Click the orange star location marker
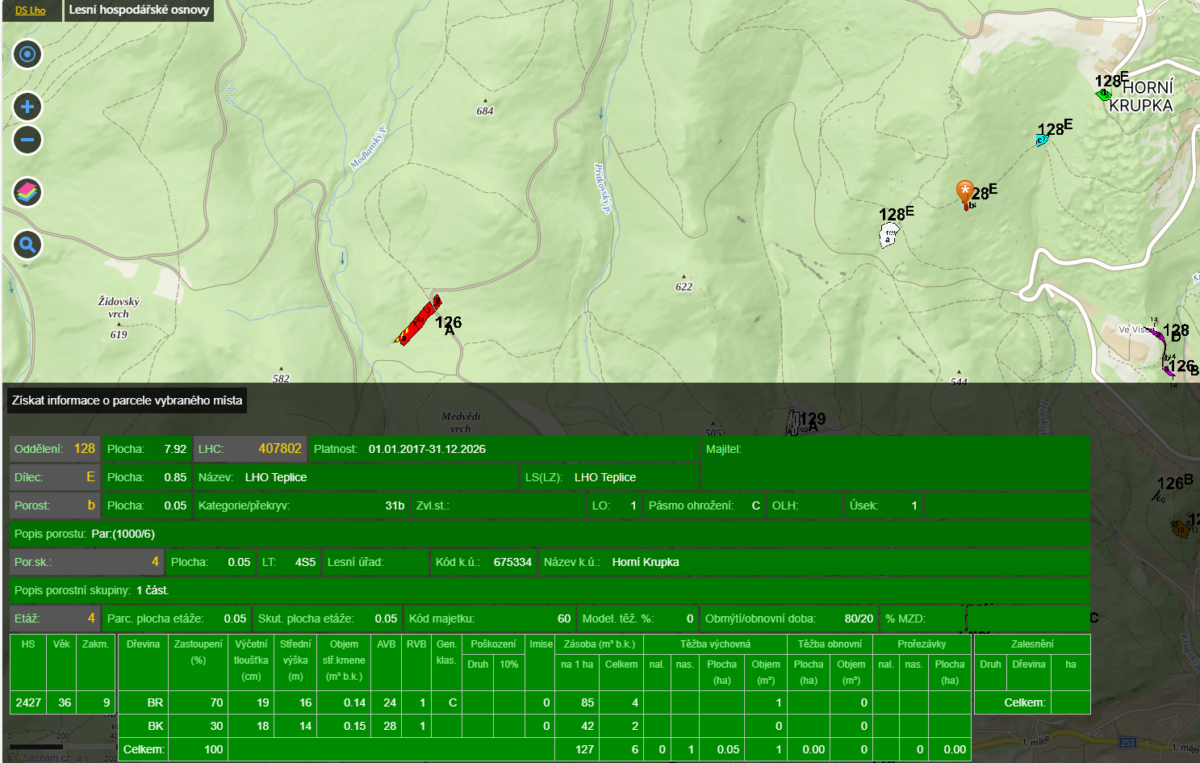 tap(964, 191)
